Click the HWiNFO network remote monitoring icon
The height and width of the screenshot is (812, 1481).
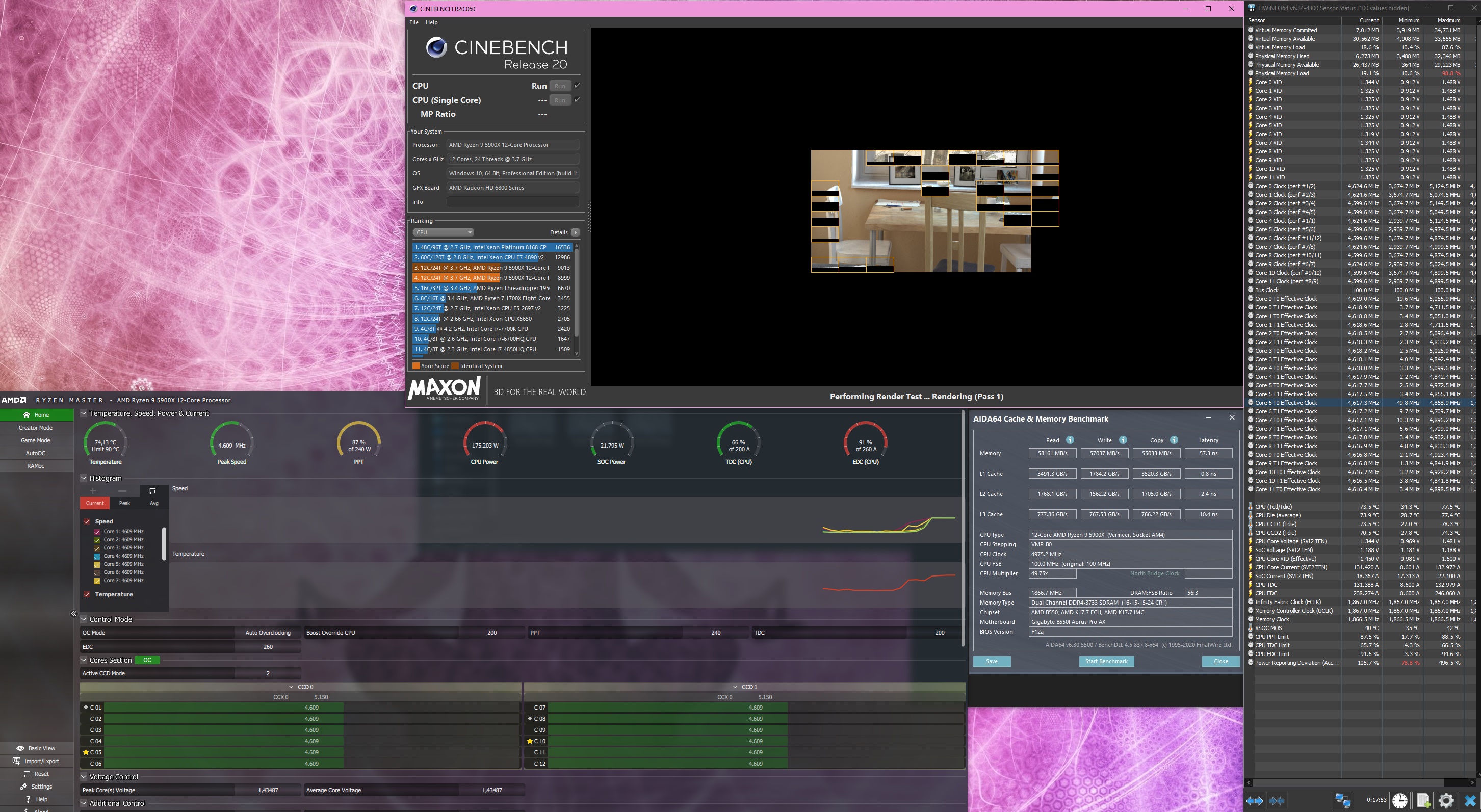tap(1342, 800)
